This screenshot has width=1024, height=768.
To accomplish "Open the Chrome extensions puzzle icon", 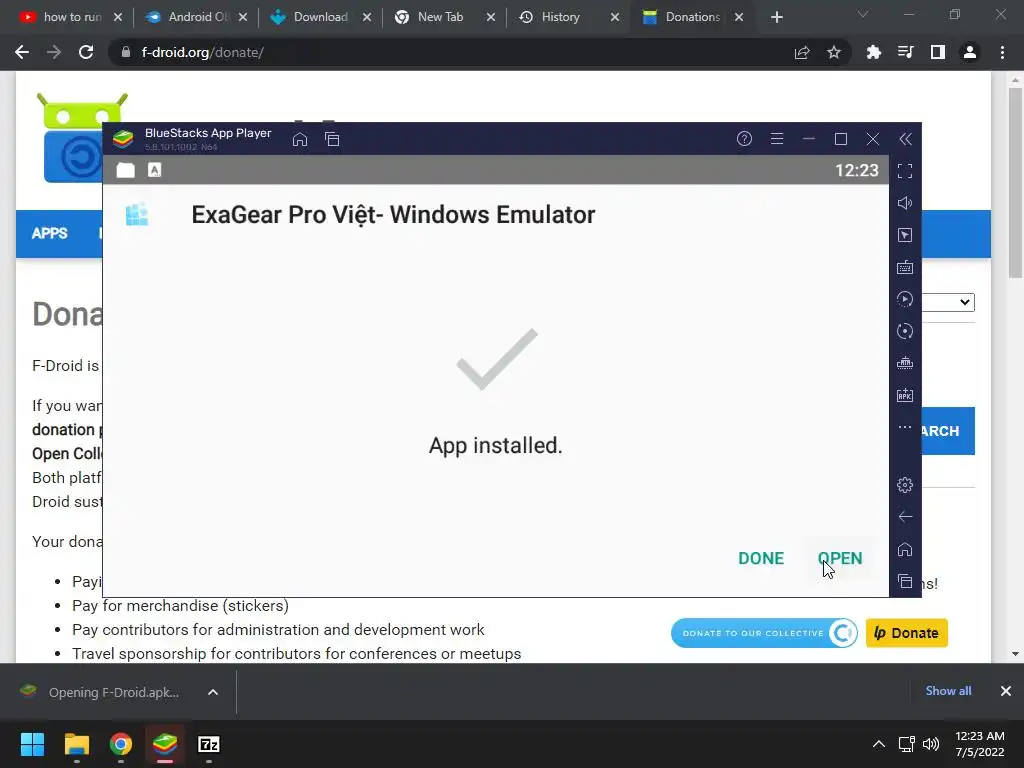I will point(873,52).
